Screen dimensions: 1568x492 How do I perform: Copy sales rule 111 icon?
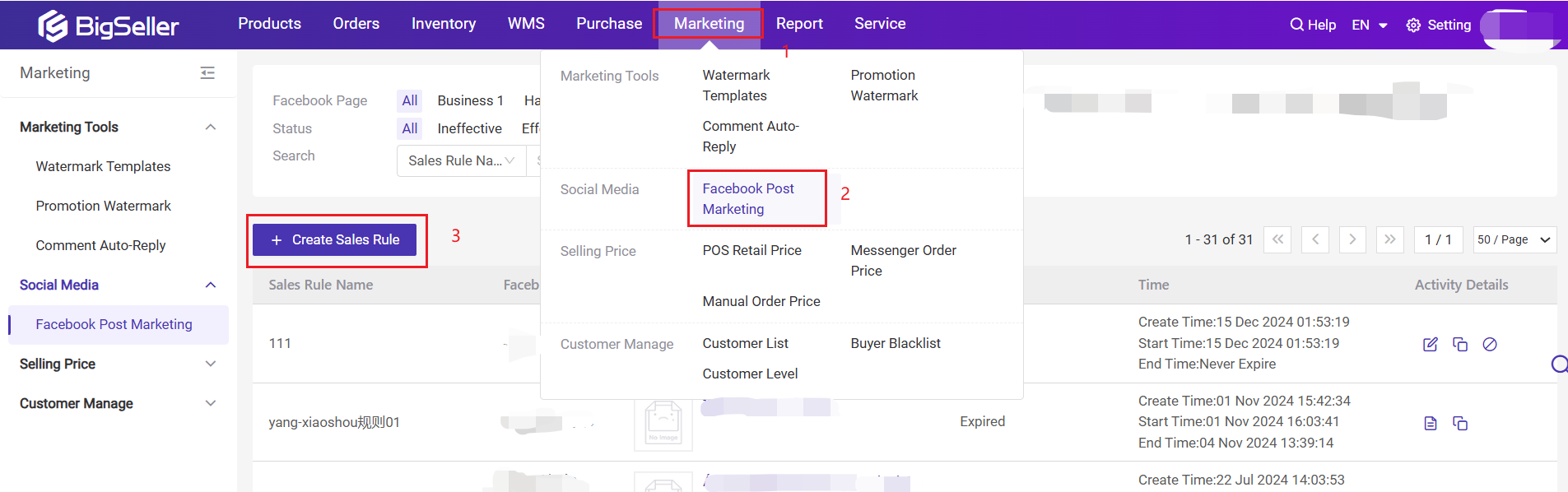1460,344
